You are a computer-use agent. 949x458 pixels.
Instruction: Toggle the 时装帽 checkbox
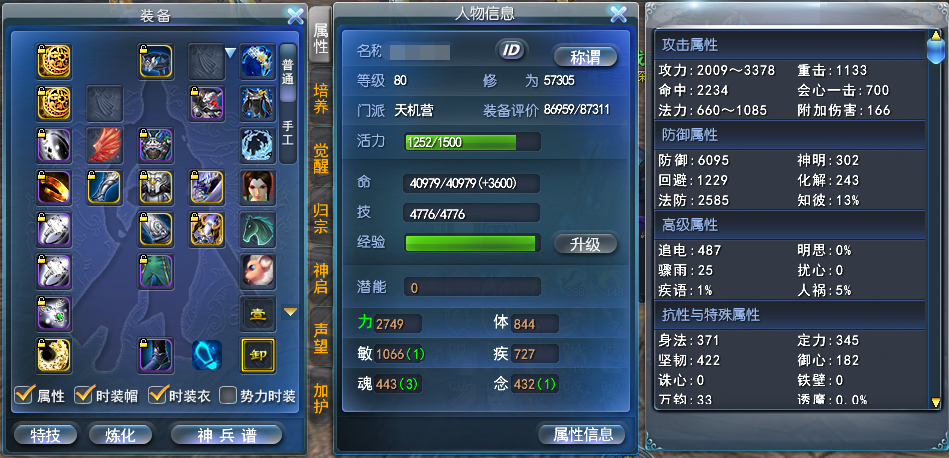click(82, 396)
